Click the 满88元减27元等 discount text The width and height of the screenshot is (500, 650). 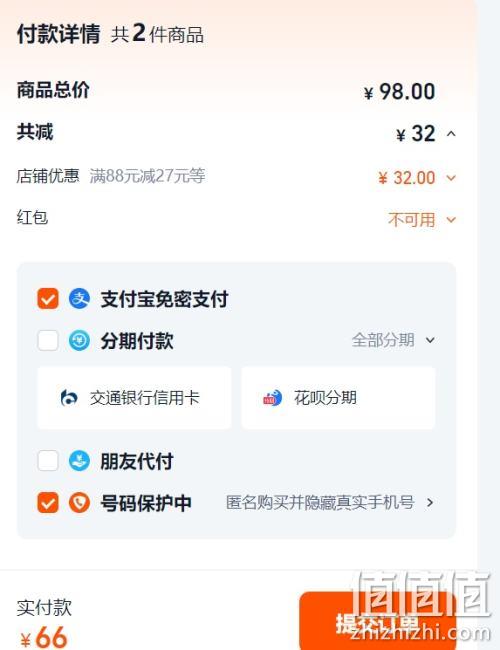click(x=148, y=176)
